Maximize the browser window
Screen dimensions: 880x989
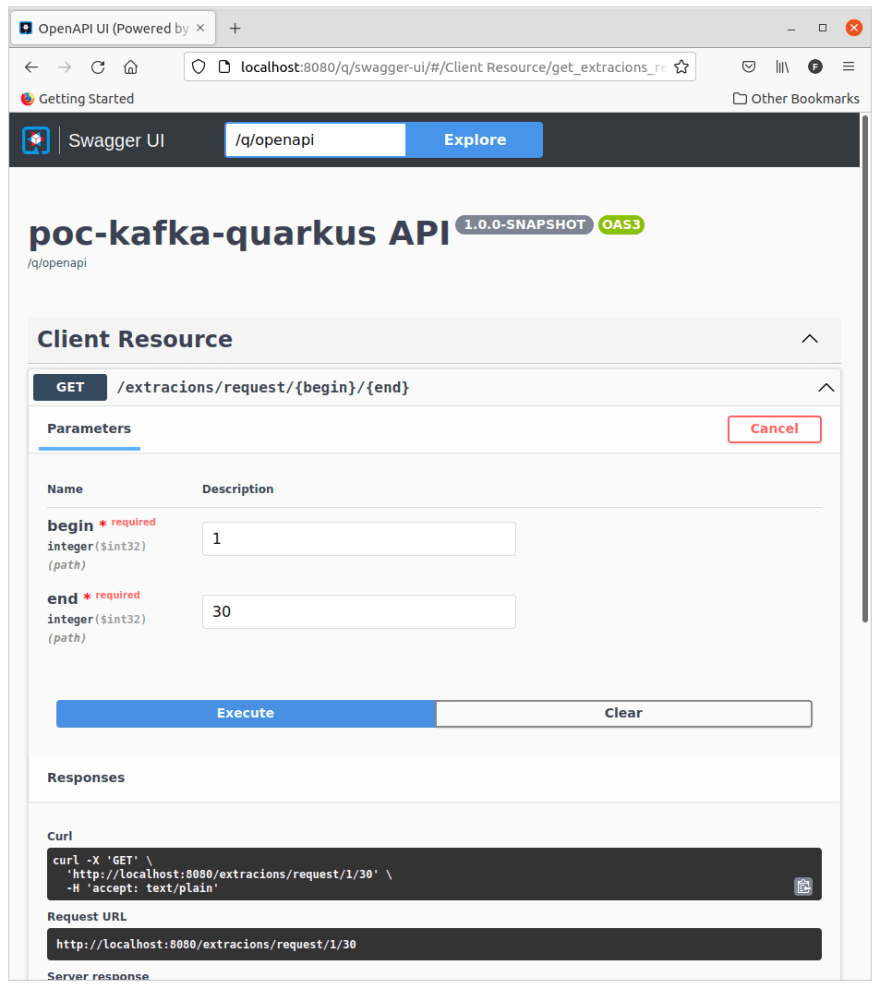823,28
